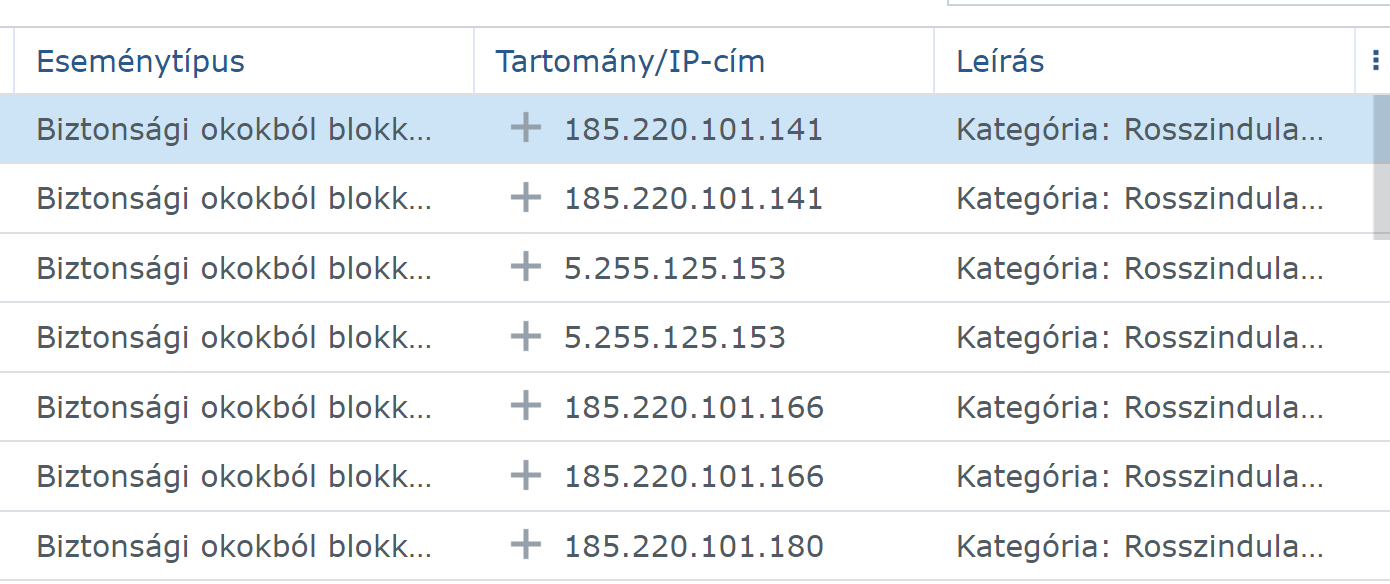
Task: Select the second 5.255.125.153 IP address cell
Action: point(675,338)
